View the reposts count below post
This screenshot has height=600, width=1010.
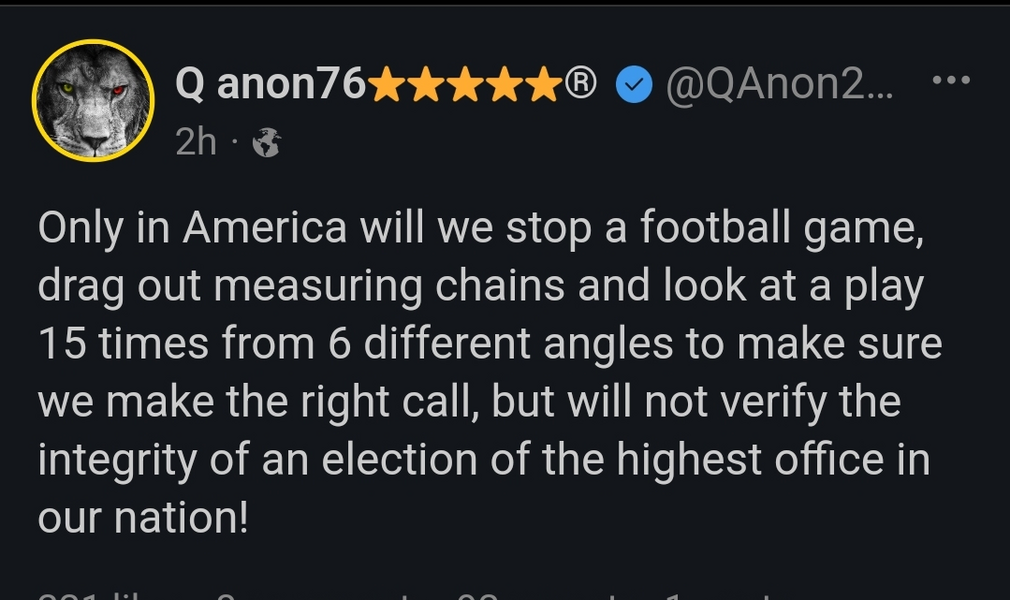520,595
